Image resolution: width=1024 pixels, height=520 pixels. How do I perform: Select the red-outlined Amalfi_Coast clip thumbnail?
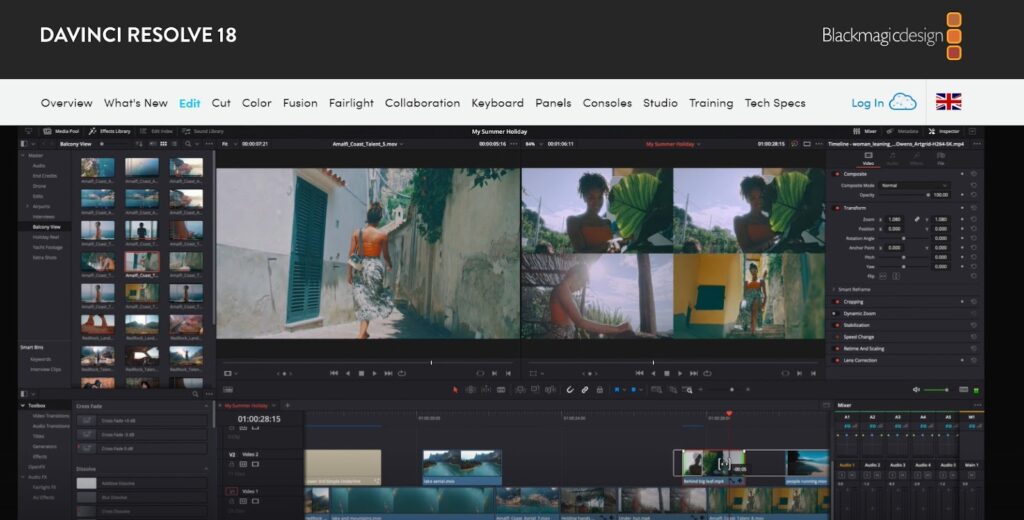[x=142, y=261]
